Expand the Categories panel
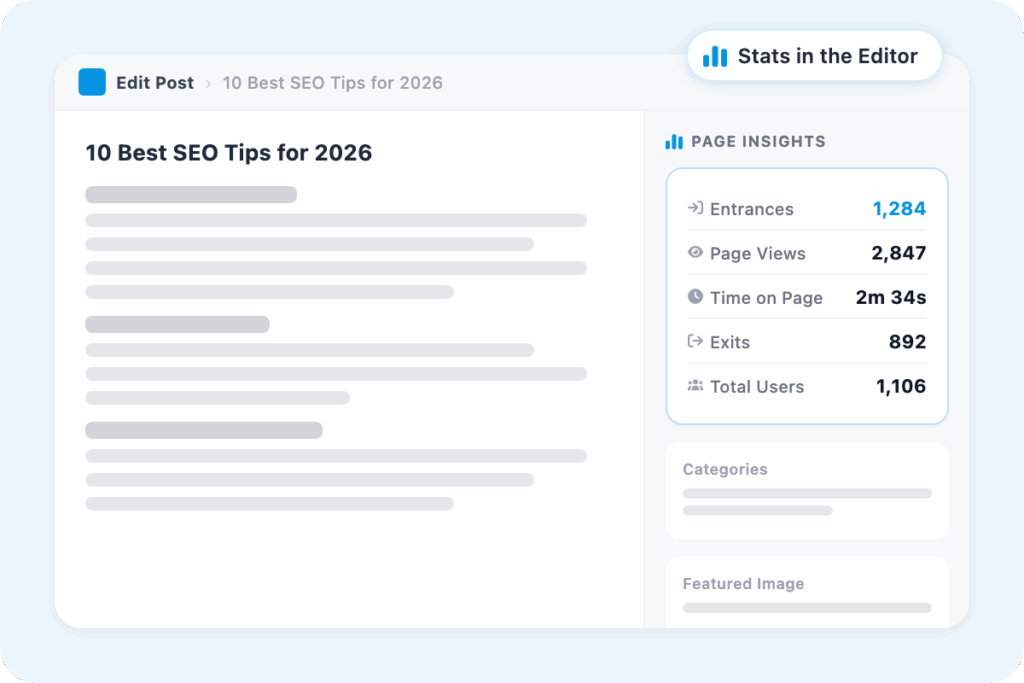This screenshot has width=1024, height=683. [x=725, y=469]
